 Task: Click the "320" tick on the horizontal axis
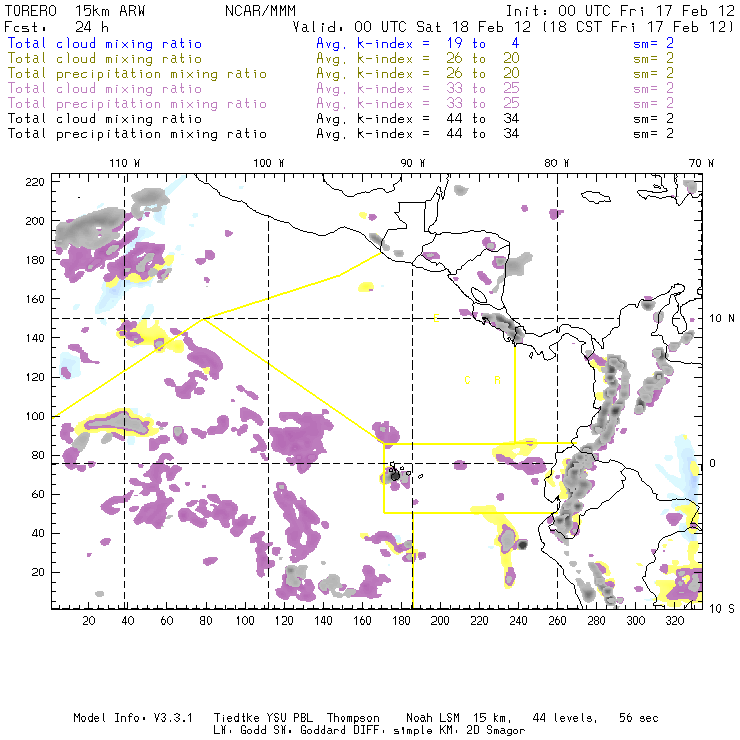(x=674, y=621)
